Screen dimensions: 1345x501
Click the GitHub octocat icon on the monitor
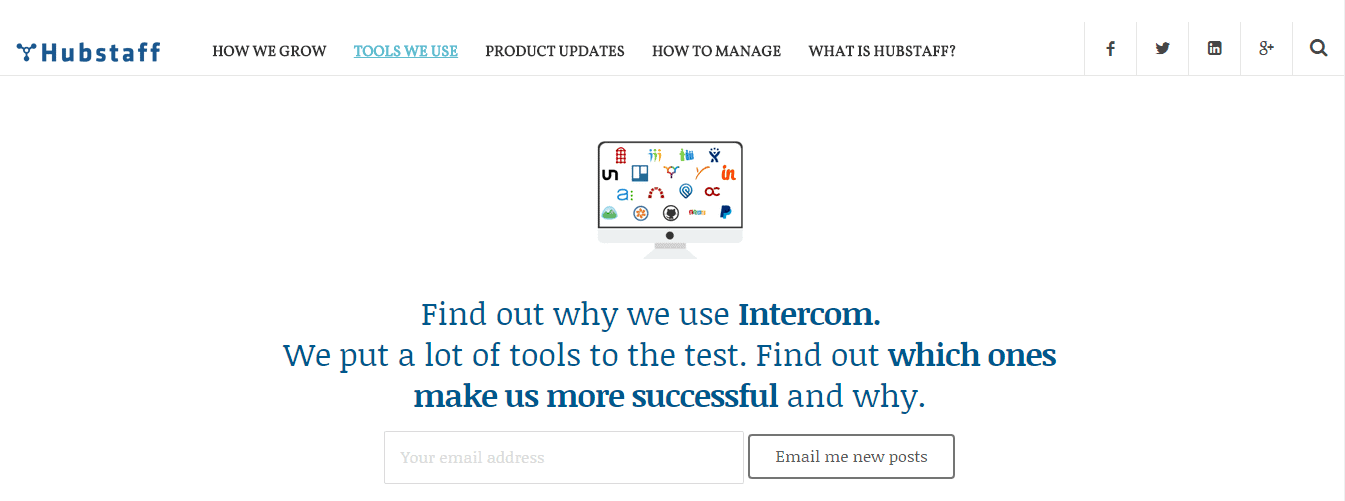670,213
